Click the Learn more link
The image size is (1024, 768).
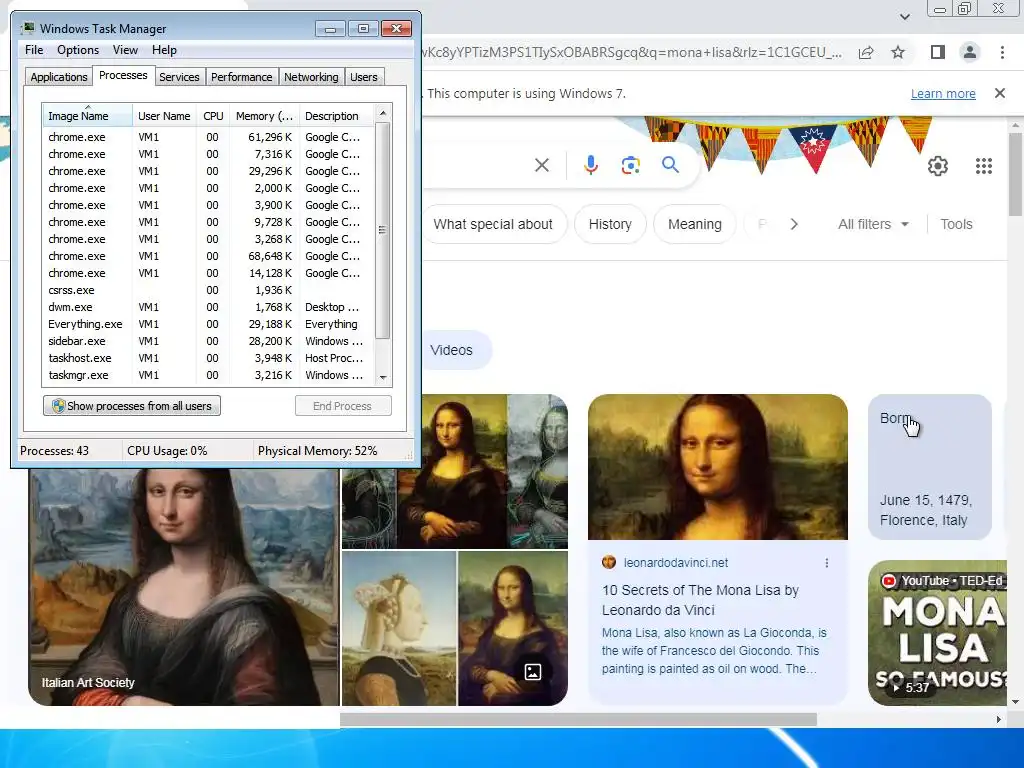coord(943,93)
